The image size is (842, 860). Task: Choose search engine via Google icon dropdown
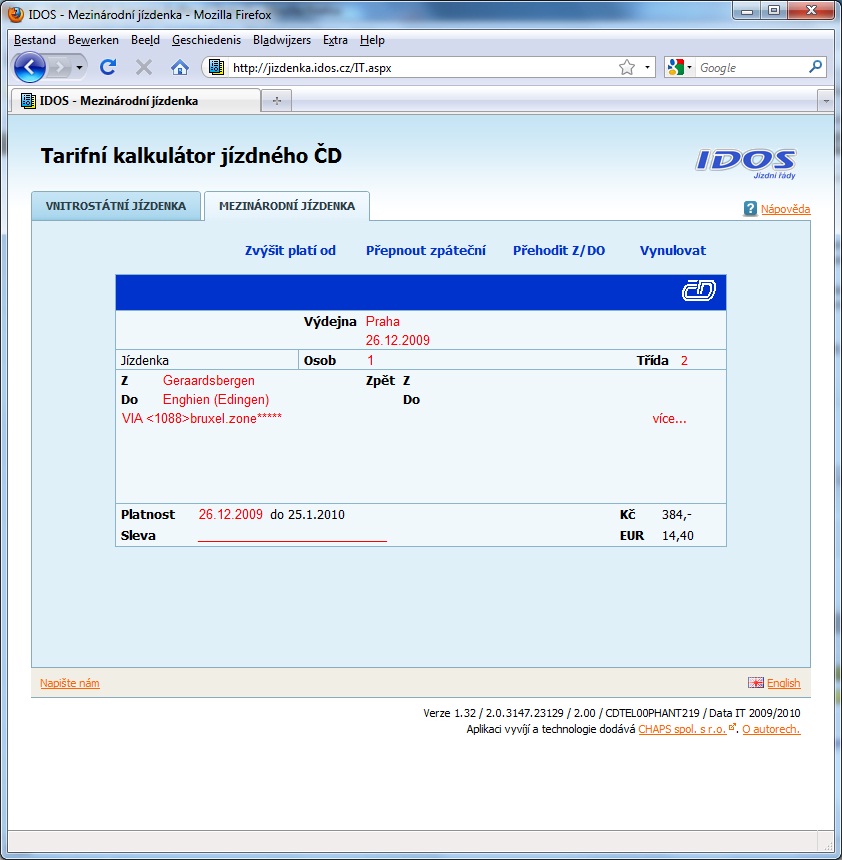[x=679, y=67]
